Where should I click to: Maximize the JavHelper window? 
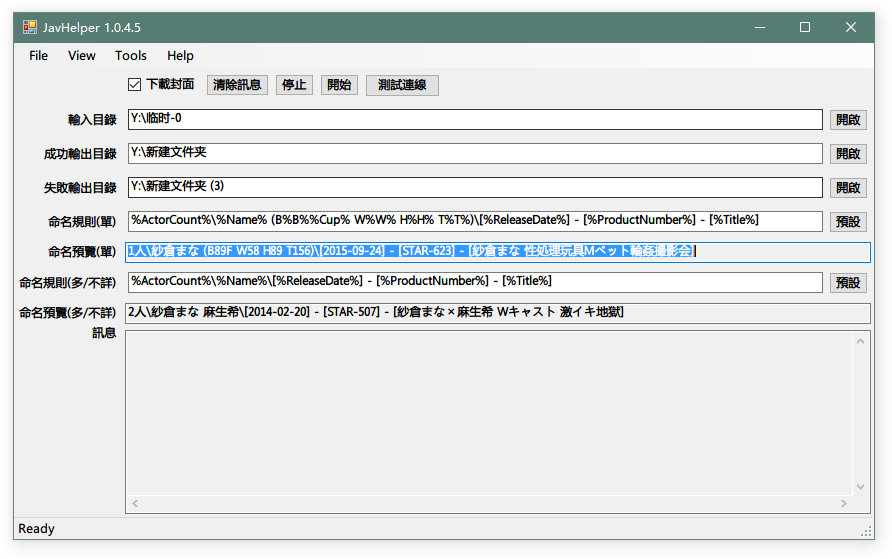(x=805, y=27)
